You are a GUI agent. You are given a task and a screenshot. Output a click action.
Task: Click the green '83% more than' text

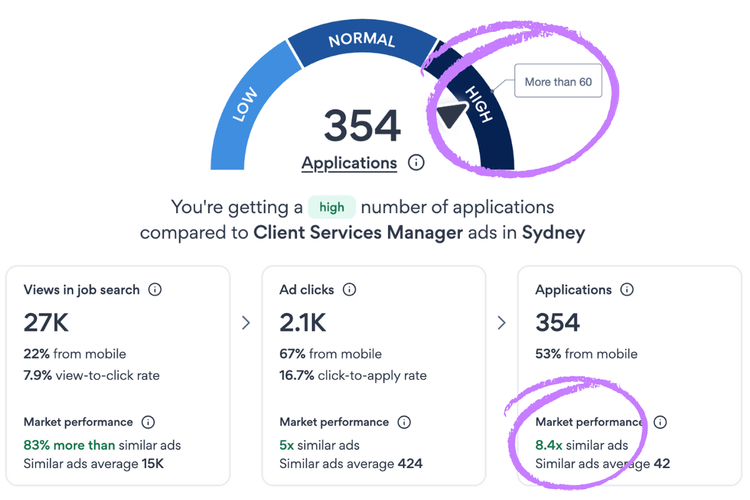click(69, 445)
